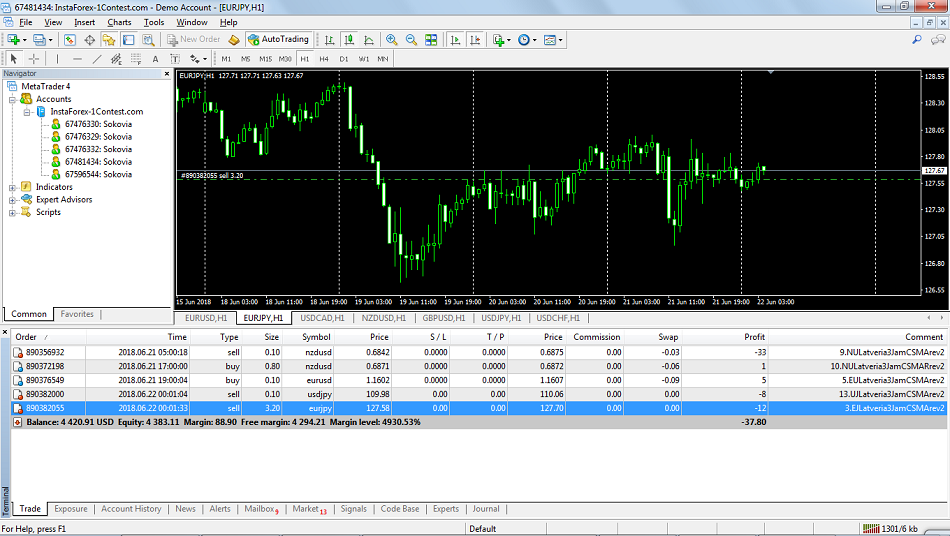Select the equidistant channel tool

pyautogui.click(x=116, y=59)
